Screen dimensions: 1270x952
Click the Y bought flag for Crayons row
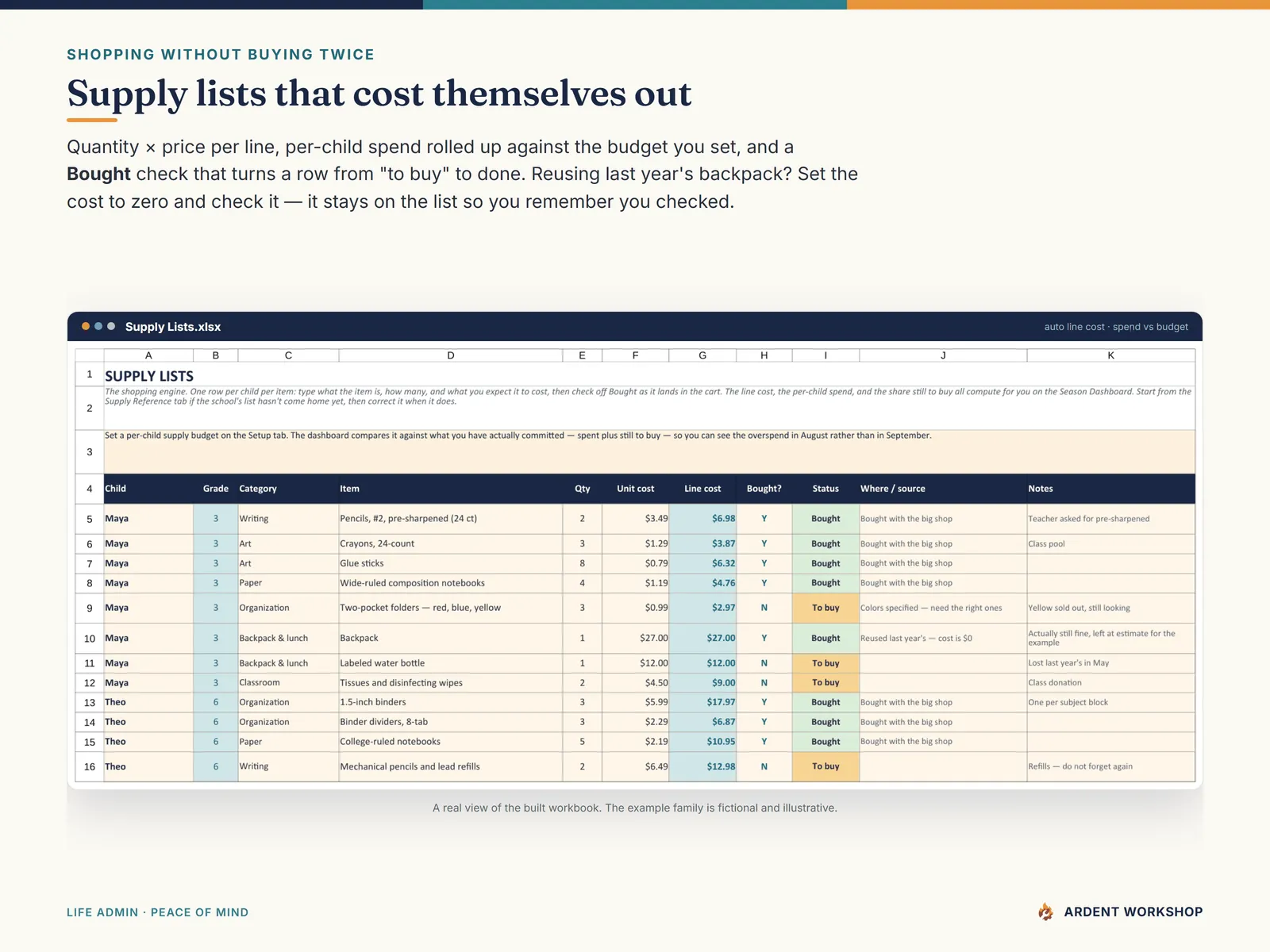pos(764,543)
